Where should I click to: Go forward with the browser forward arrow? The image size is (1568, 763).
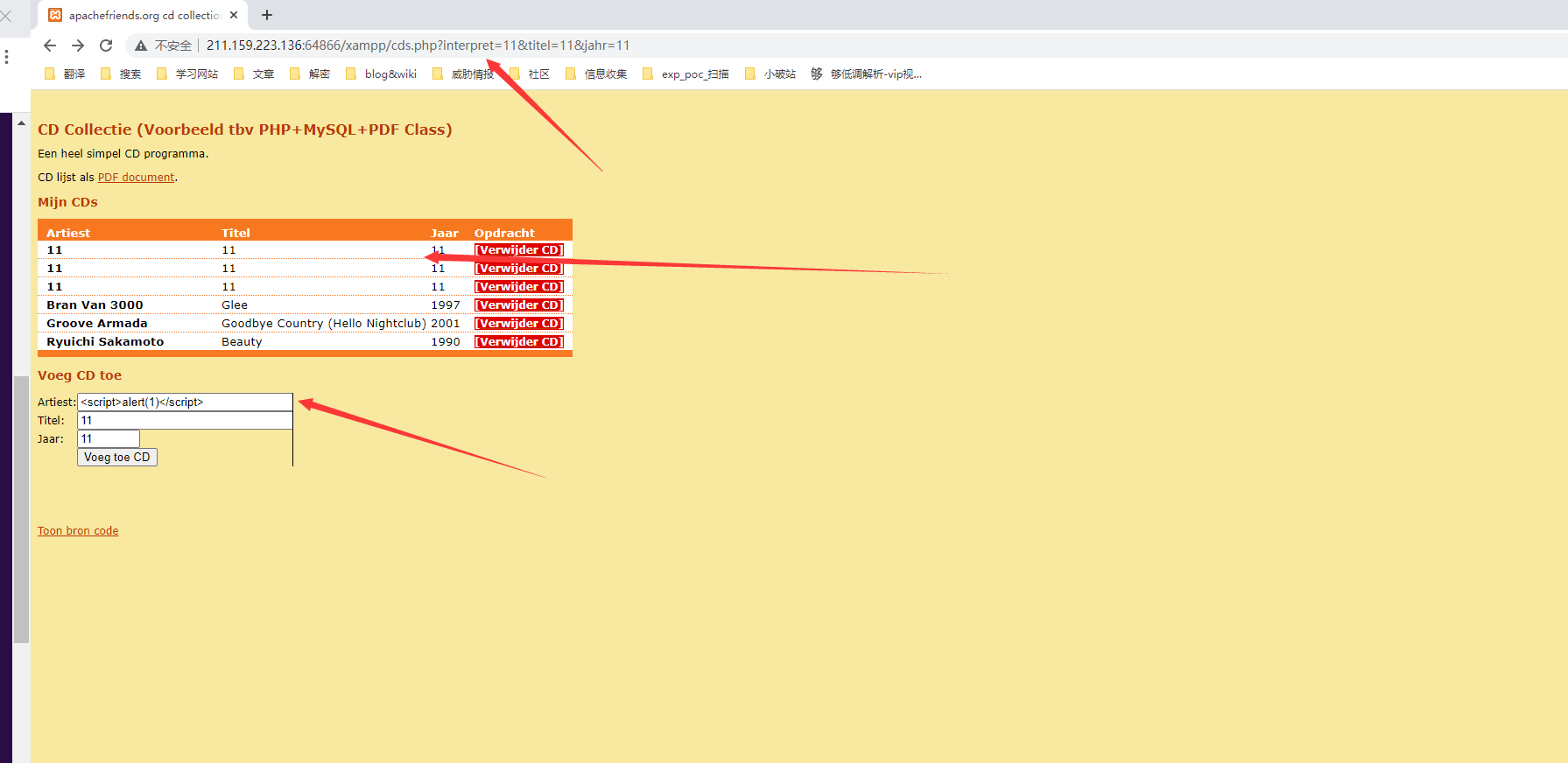pos(78,45)
